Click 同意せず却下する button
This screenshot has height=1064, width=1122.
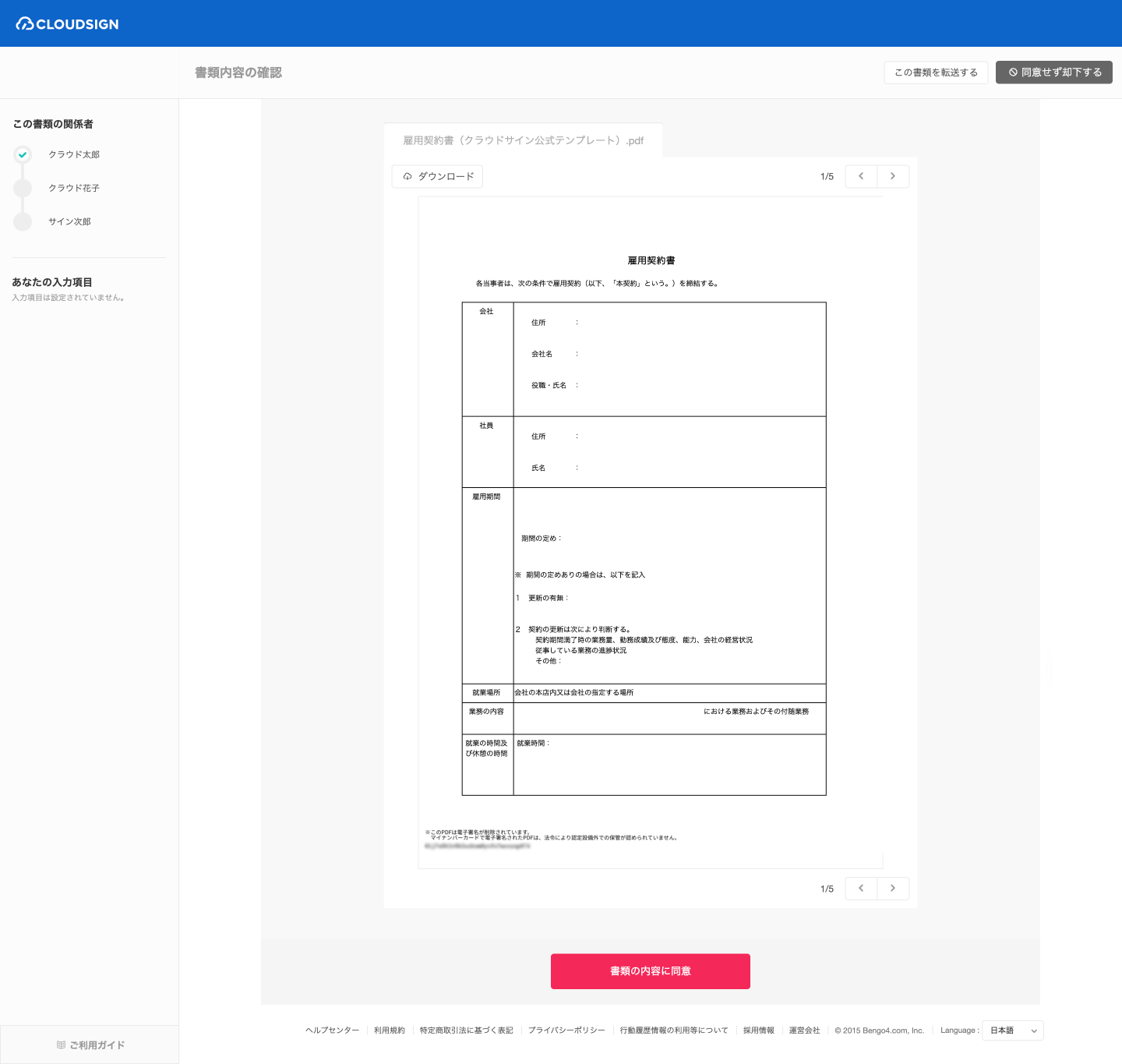click(x=1054, y=72)
